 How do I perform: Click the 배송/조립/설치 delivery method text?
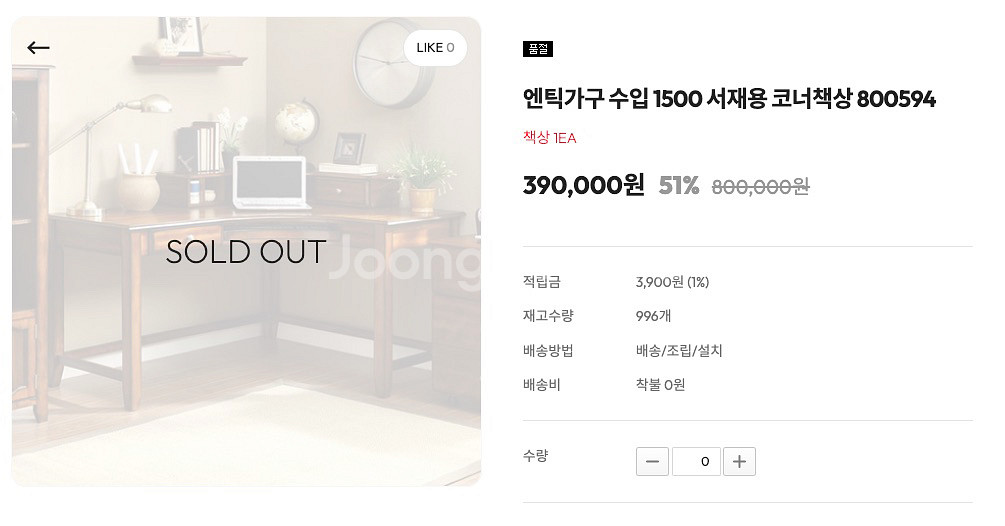click(x=679, y=350)
